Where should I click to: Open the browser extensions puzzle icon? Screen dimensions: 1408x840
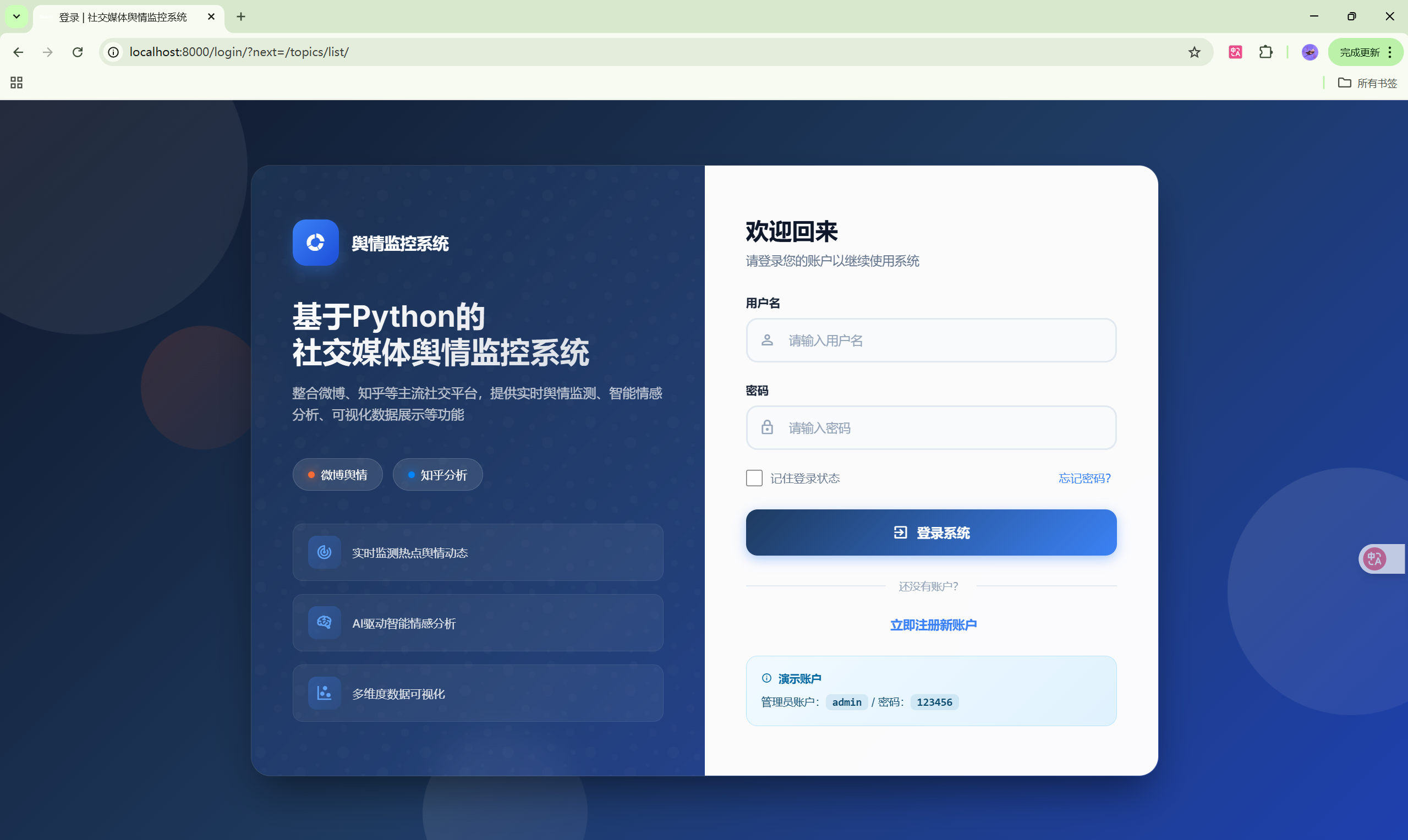click(x=1265, y=52)
